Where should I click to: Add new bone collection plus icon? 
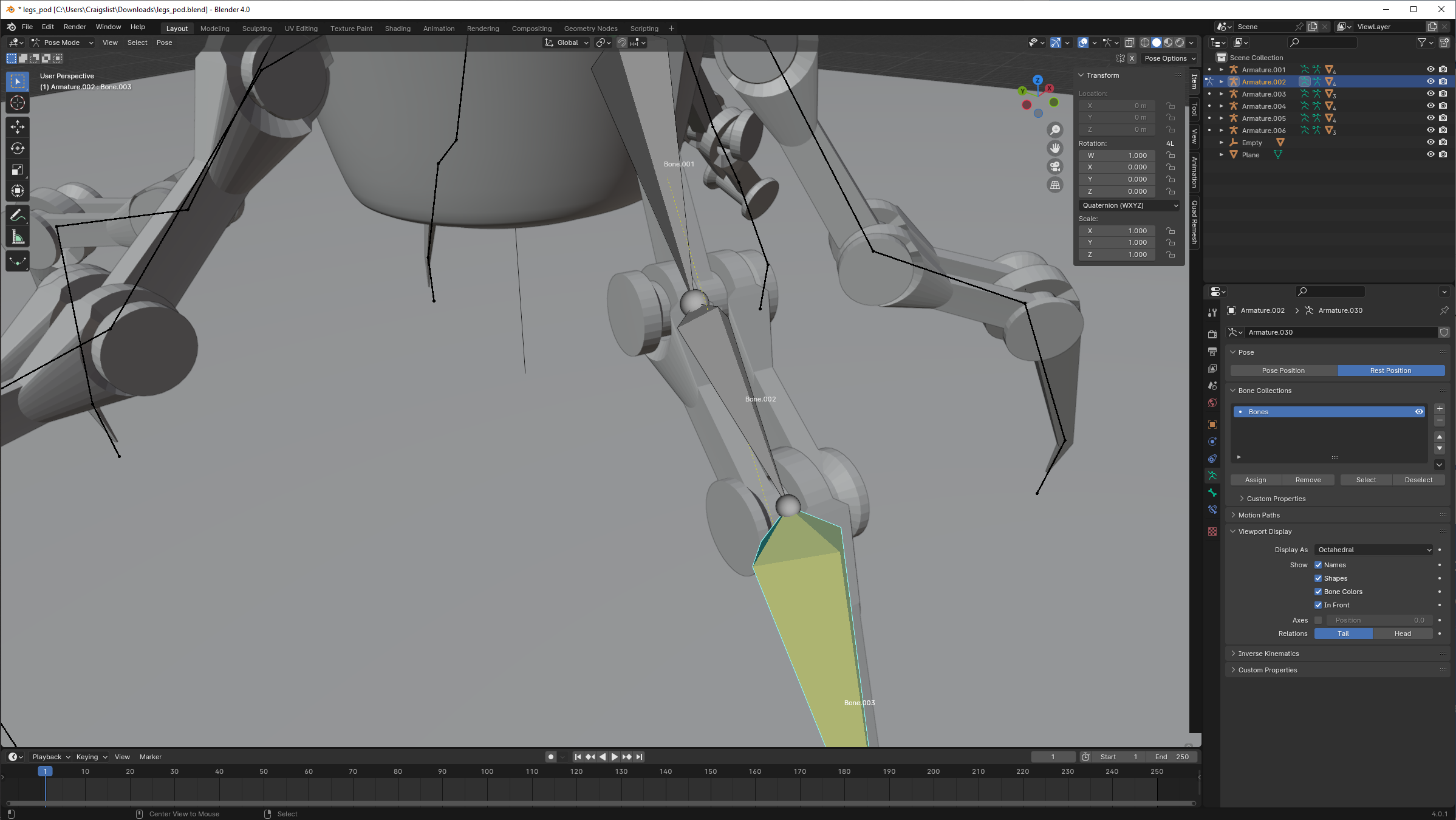point(1439,409)
